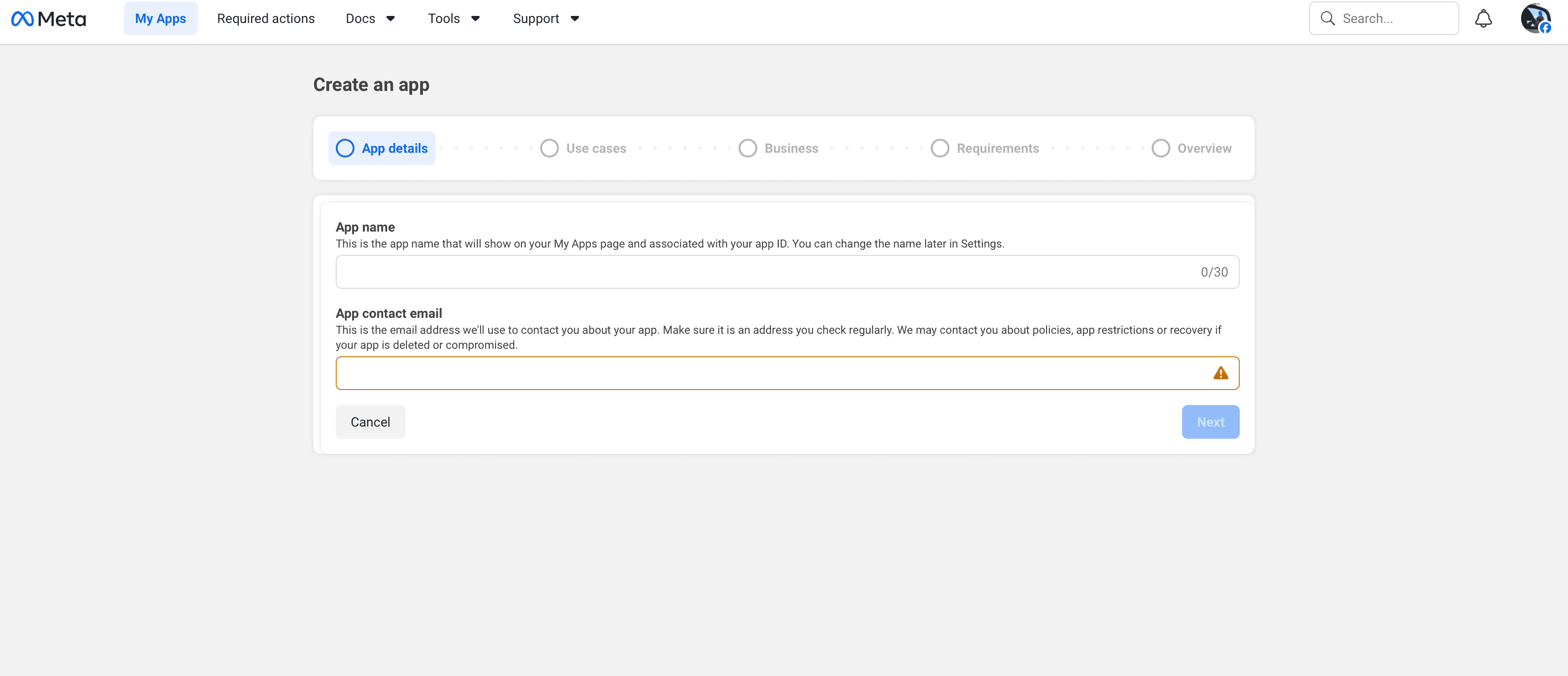Select the Business step
Image resolution: width=1568 pixels, height=676 pixels.
pos(747,148)
